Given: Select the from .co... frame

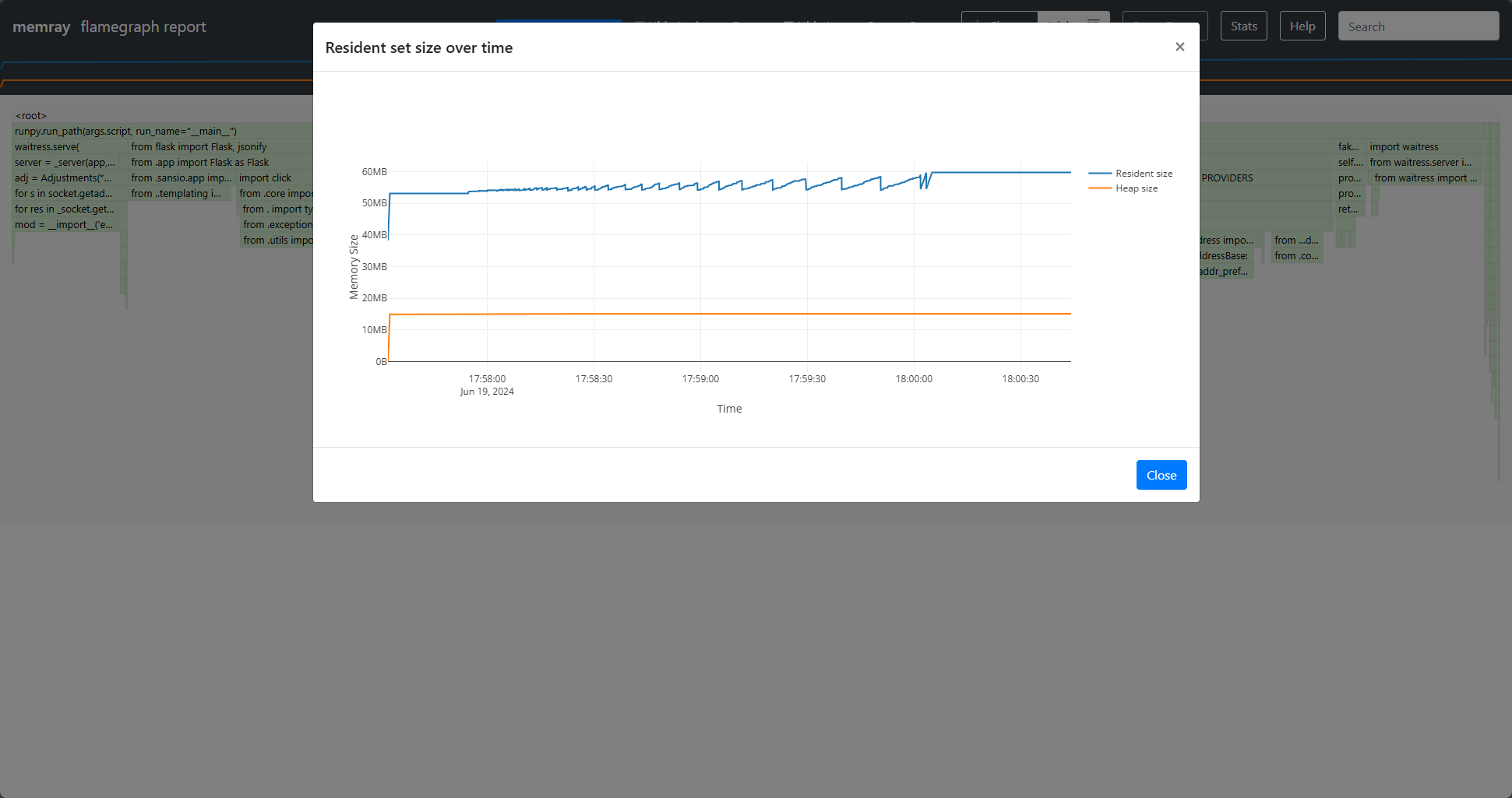Looking at the screenshot, I should coord(1297,256).
